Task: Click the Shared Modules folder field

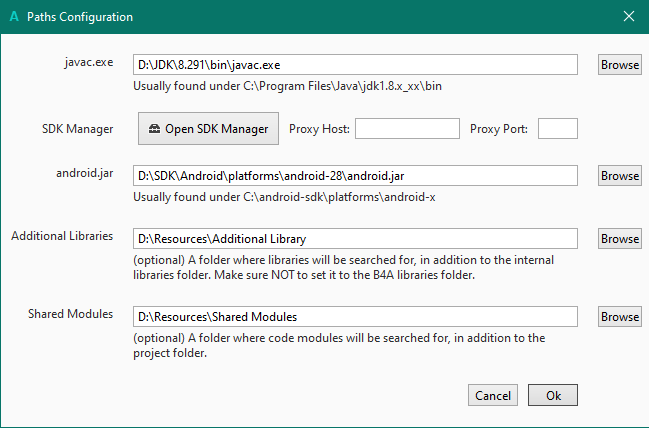Action: tap(355, 317)
